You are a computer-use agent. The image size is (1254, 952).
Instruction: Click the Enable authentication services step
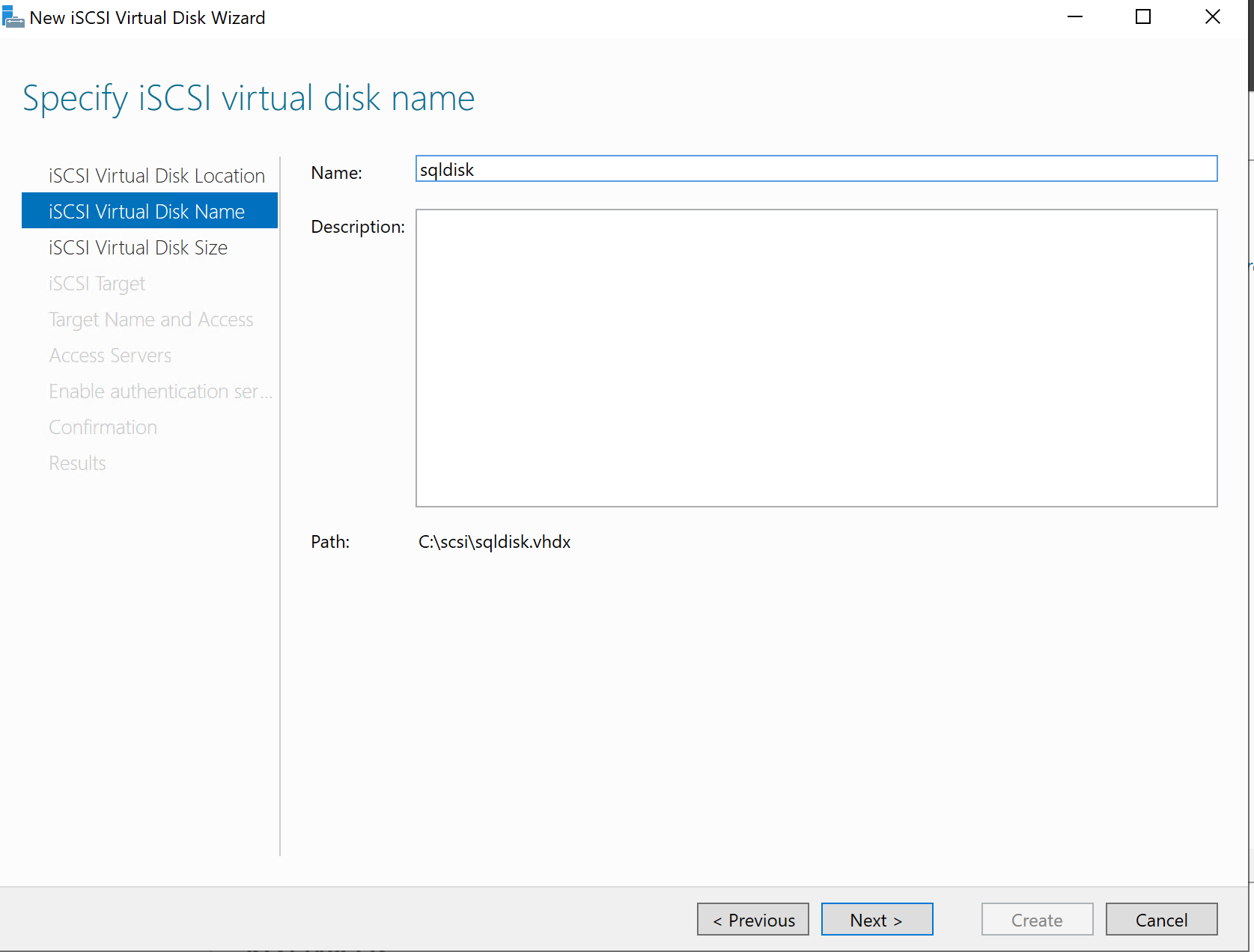pos(159,391)
